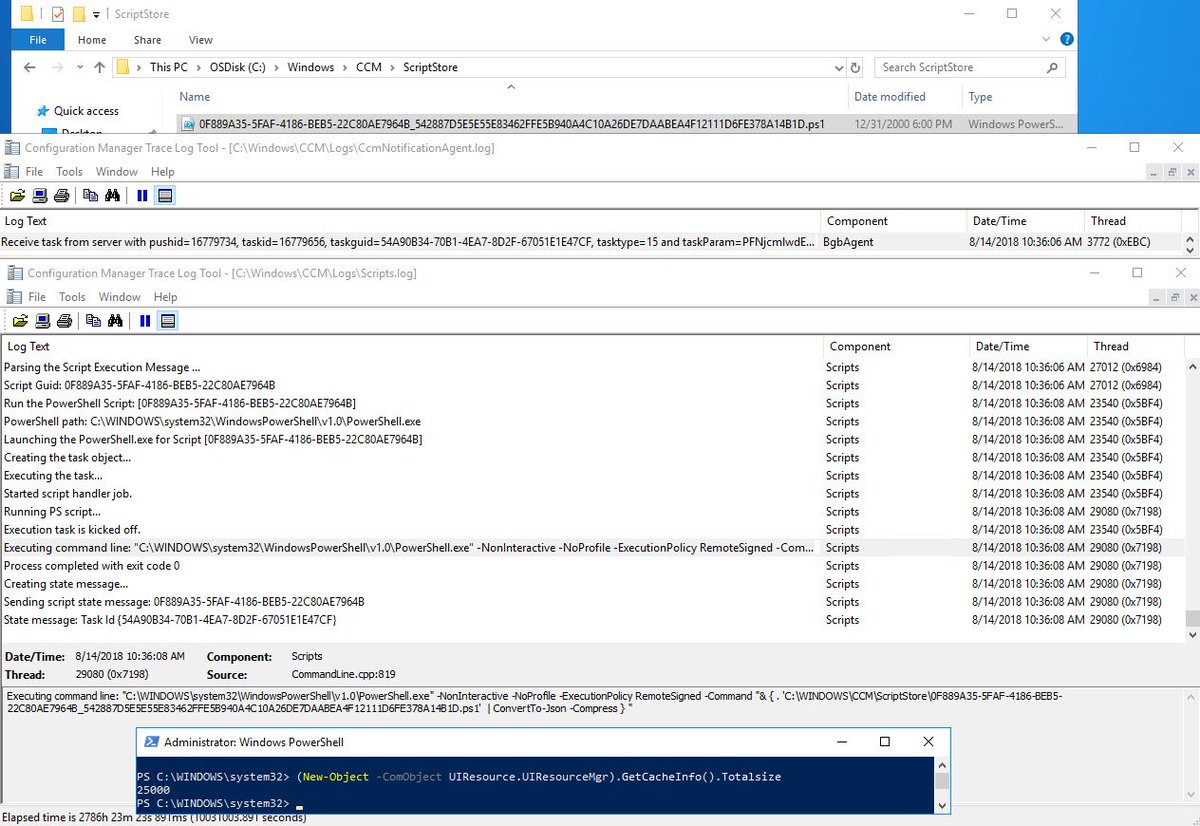
Task: Expand chevron after OSDisk (C:) in breadcrumb
Action: (x=278, y=68)
